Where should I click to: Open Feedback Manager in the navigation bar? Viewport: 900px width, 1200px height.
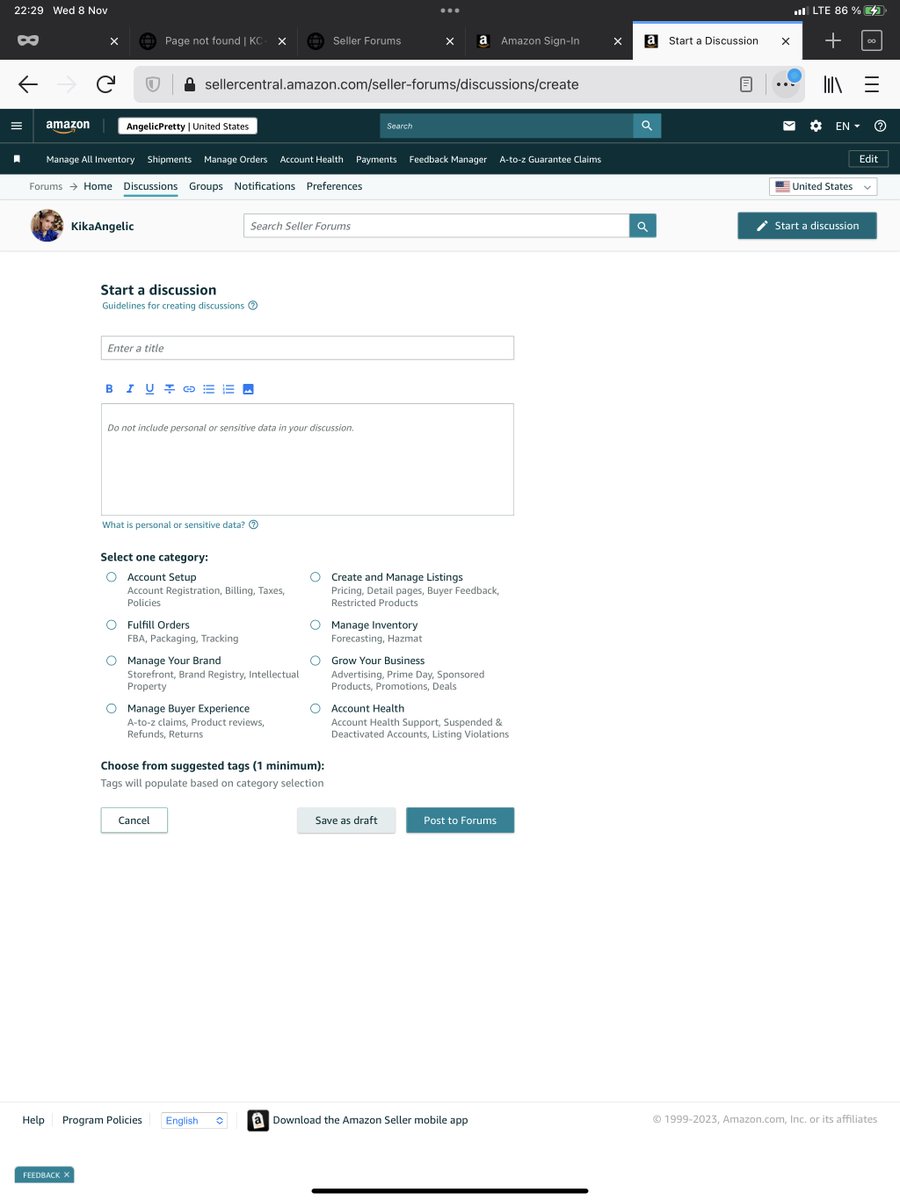448,160
